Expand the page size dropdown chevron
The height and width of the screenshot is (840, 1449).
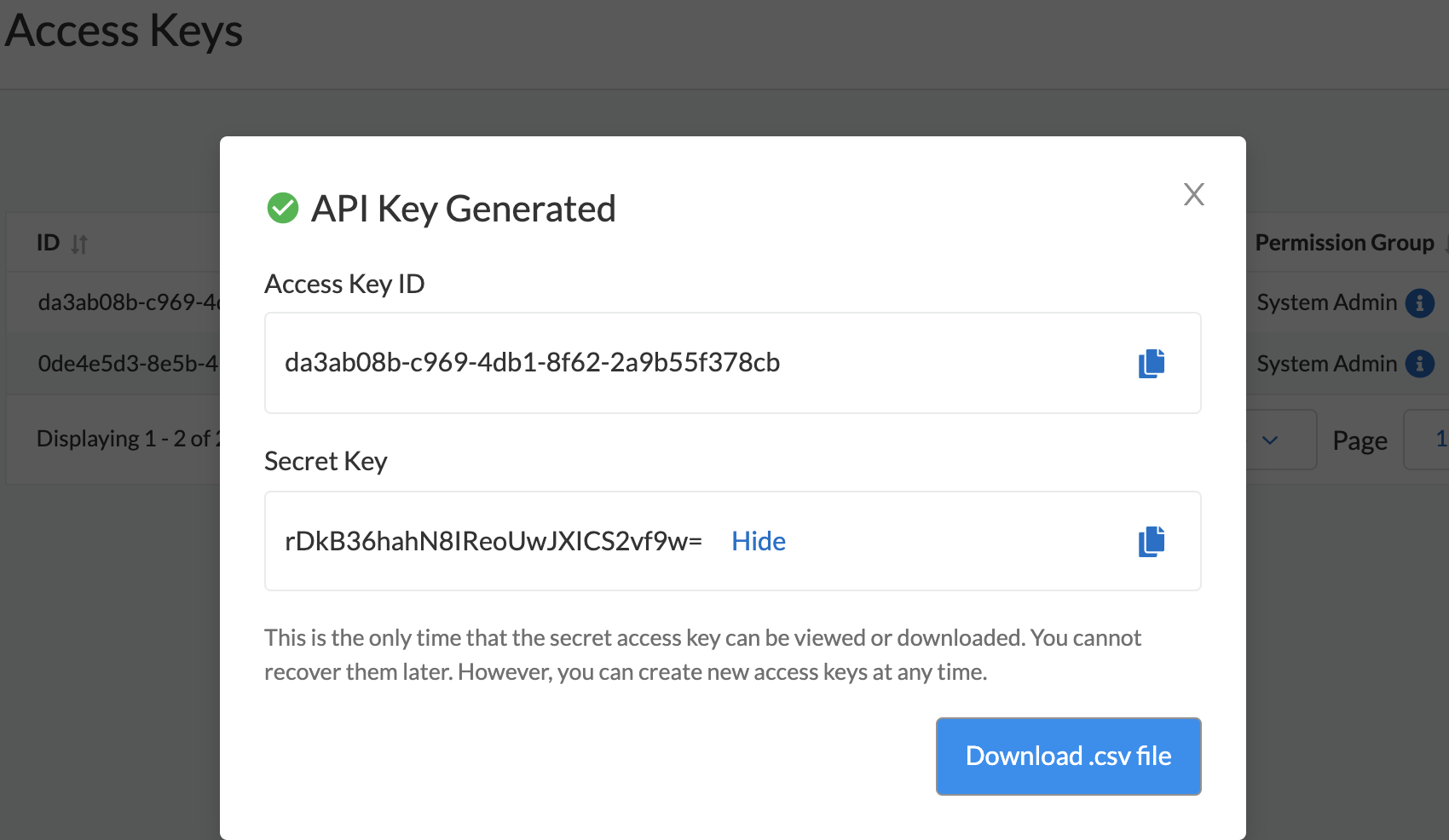1270,440
